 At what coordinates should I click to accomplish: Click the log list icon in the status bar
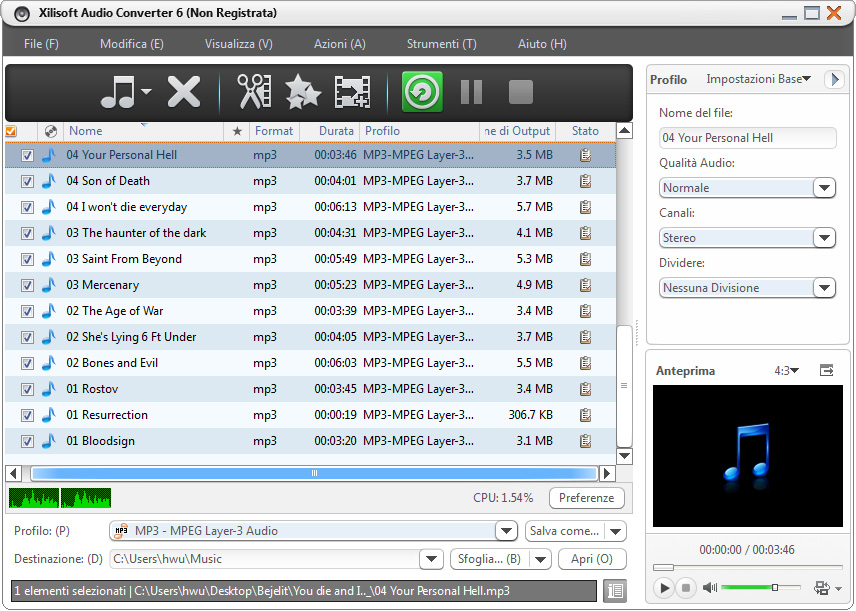(x=615, y=591)
